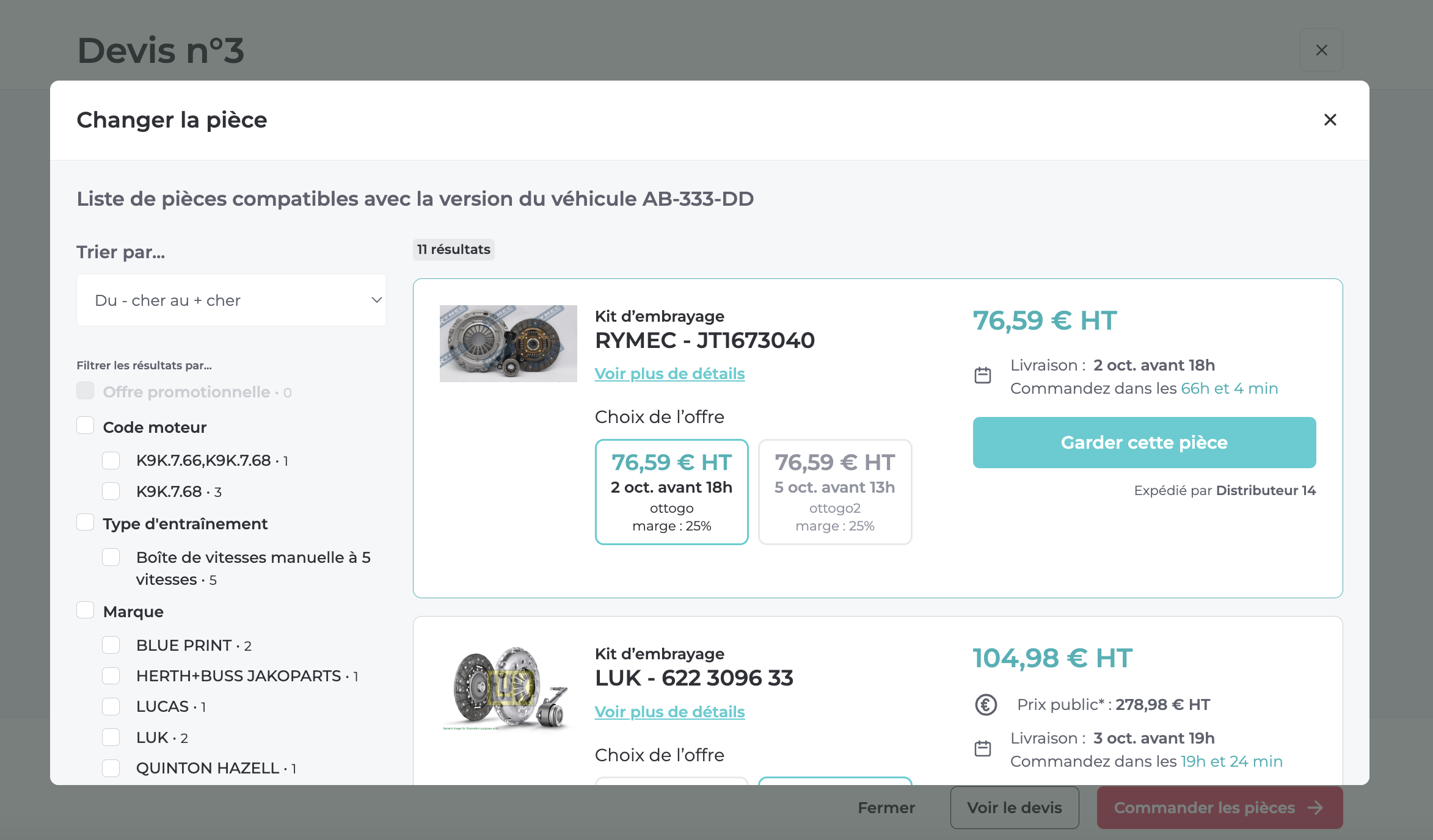Click arrow icon on Commander les pièces
Viewport: 1433px width, 840px height.
point(1315,808)
